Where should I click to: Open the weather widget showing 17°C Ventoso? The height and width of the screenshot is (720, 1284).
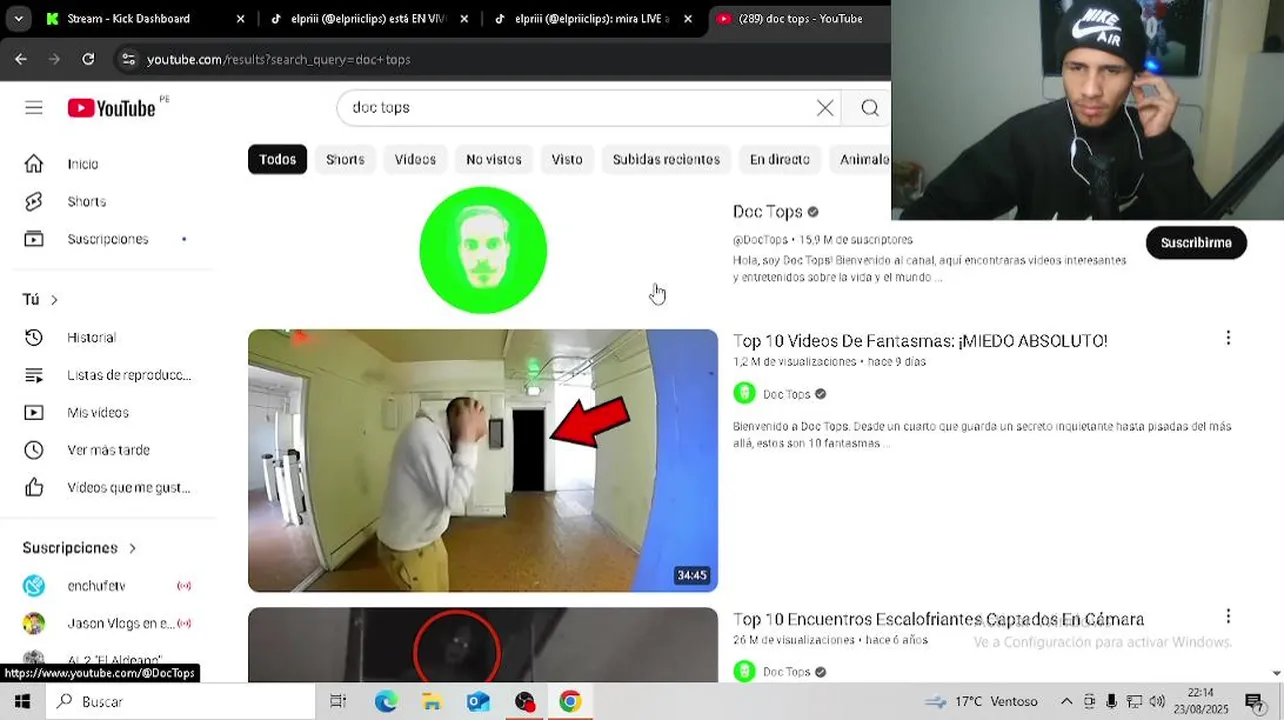click(x=981, y=702)
